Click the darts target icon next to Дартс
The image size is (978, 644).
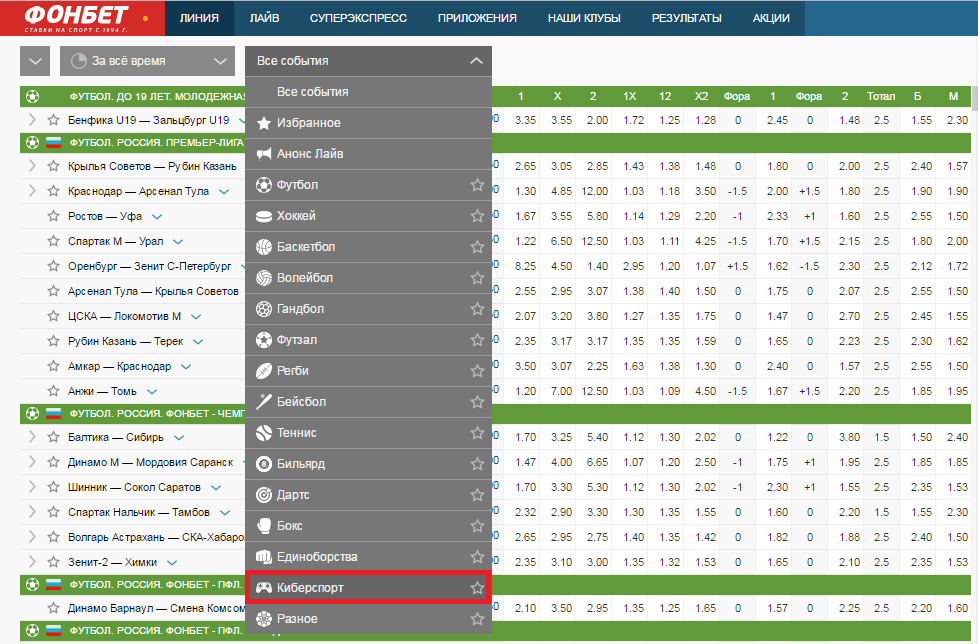point(264,495)
